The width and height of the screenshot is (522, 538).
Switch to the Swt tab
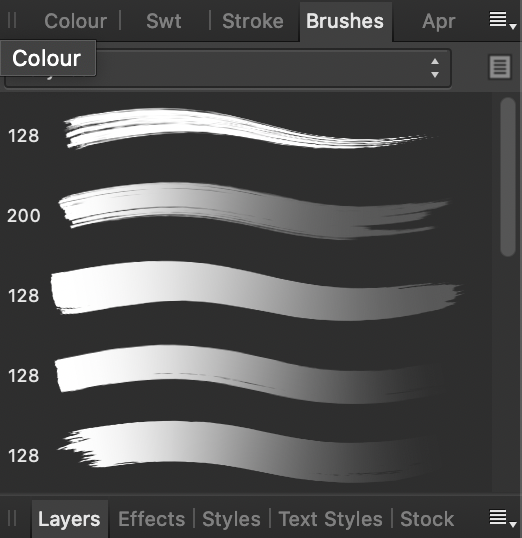[x=164, y=21]
